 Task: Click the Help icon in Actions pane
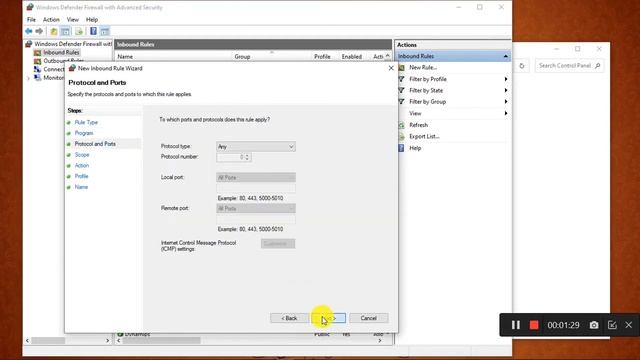(x=402, y=148)
